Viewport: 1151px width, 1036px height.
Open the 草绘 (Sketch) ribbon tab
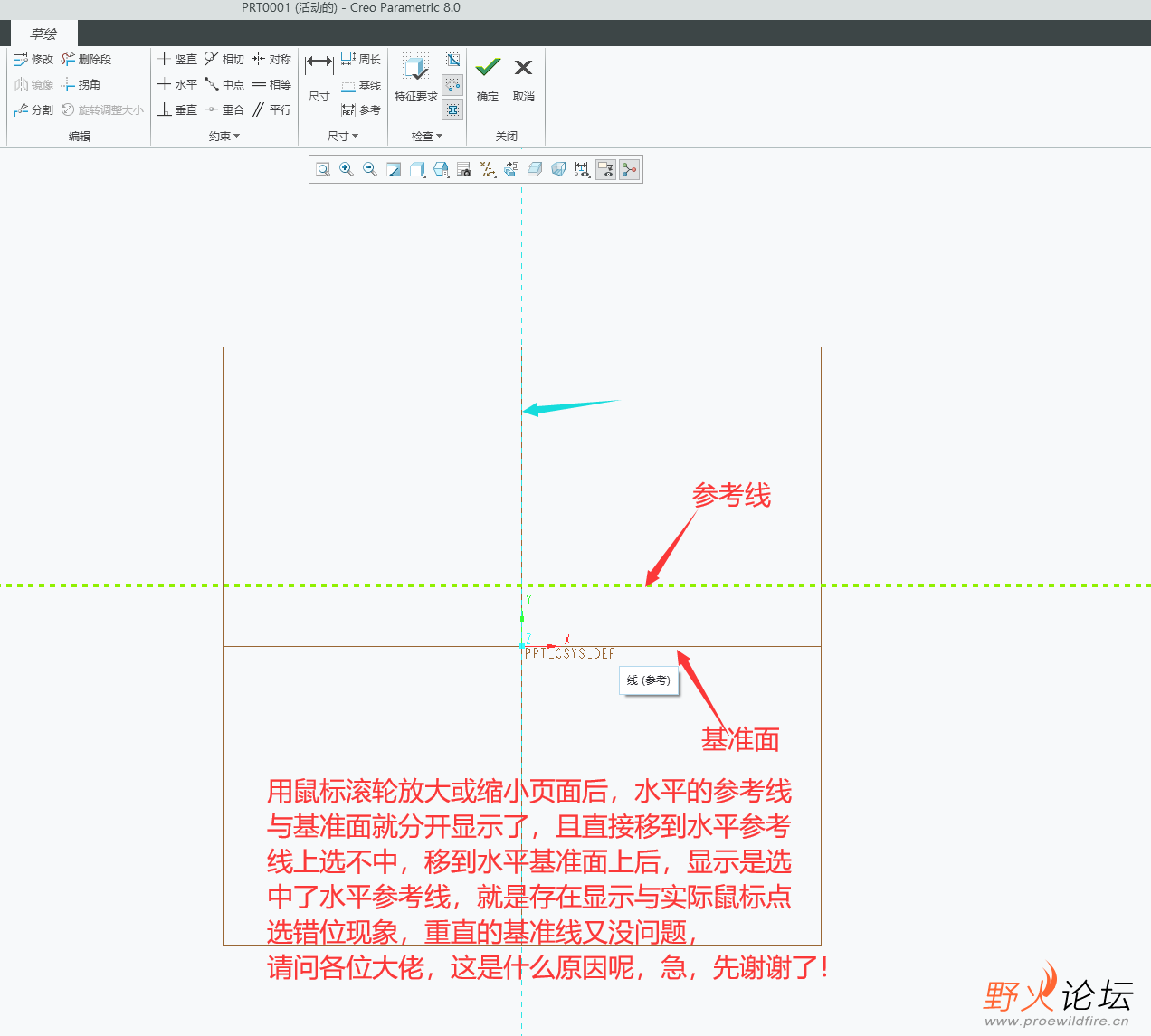click(x=43, y=33)
